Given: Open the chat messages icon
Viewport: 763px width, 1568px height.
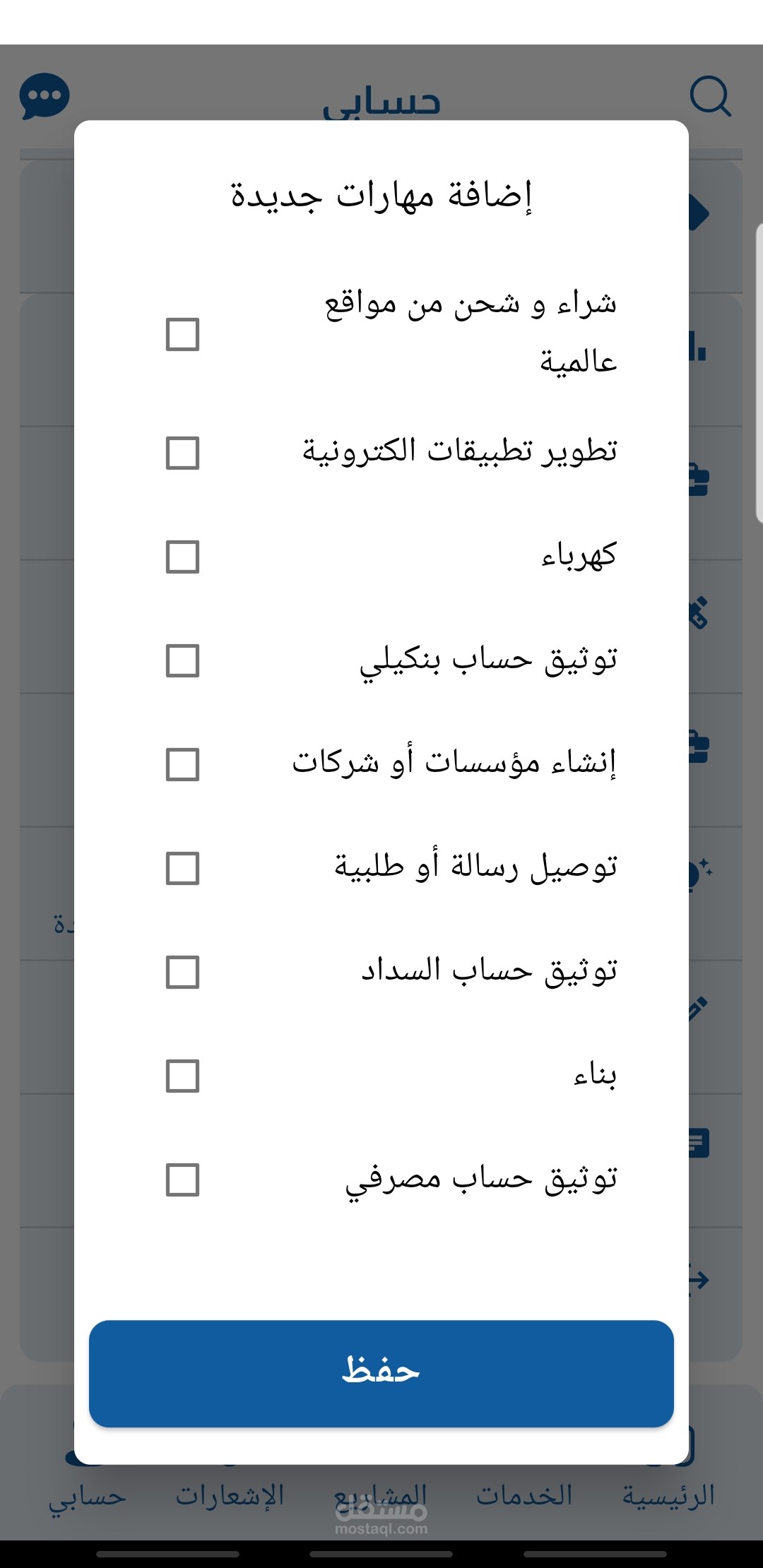Looking at the screenshot, I should (x=45, y=96).
